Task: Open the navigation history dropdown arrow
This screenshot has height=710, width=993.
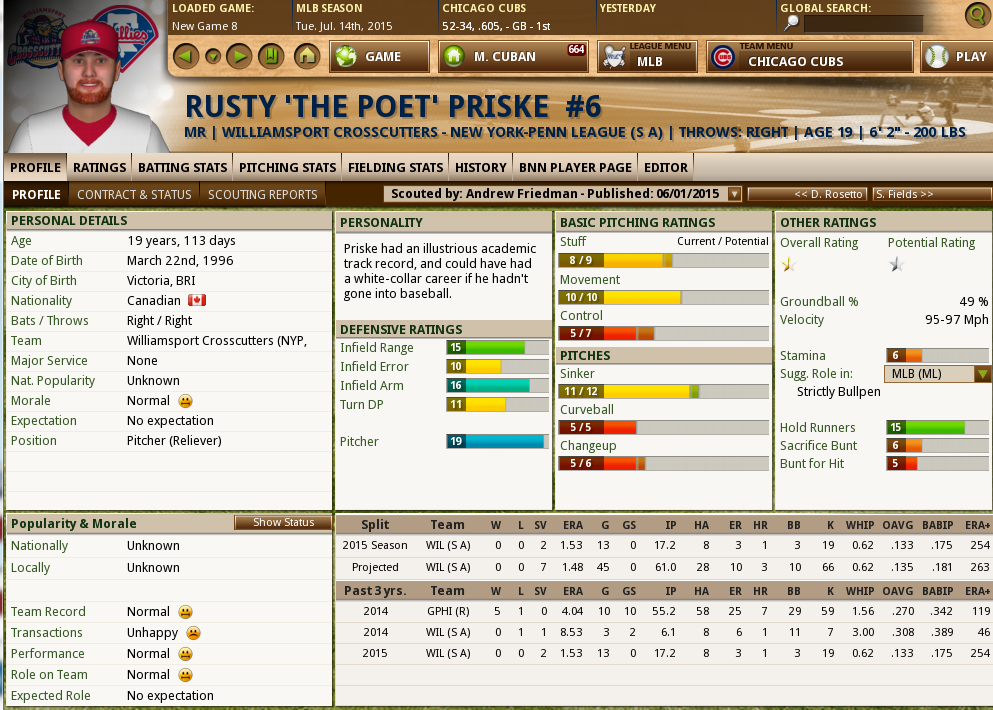Action: pos(212,57)
